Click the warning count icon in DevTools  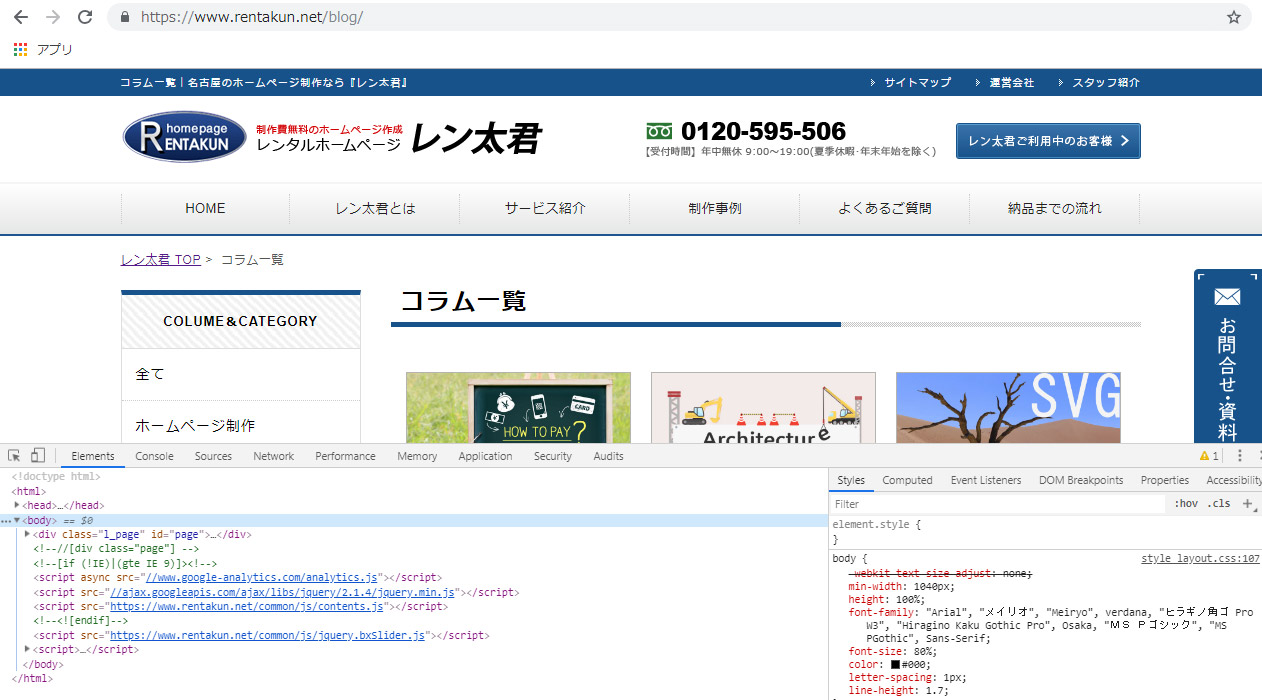1209,456
